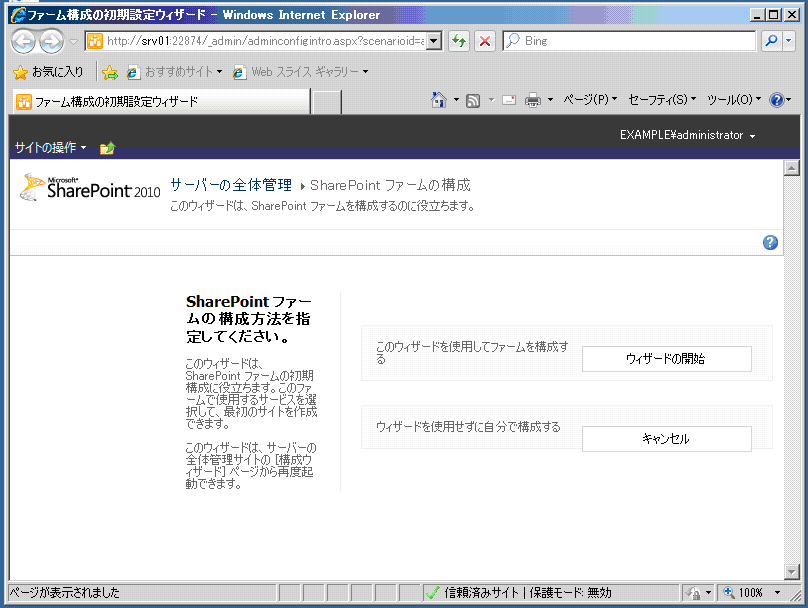The width and height of the screenshot is (808, 608).
Task: Open the search provider dropdown arrow
Action: pos(788,41)
